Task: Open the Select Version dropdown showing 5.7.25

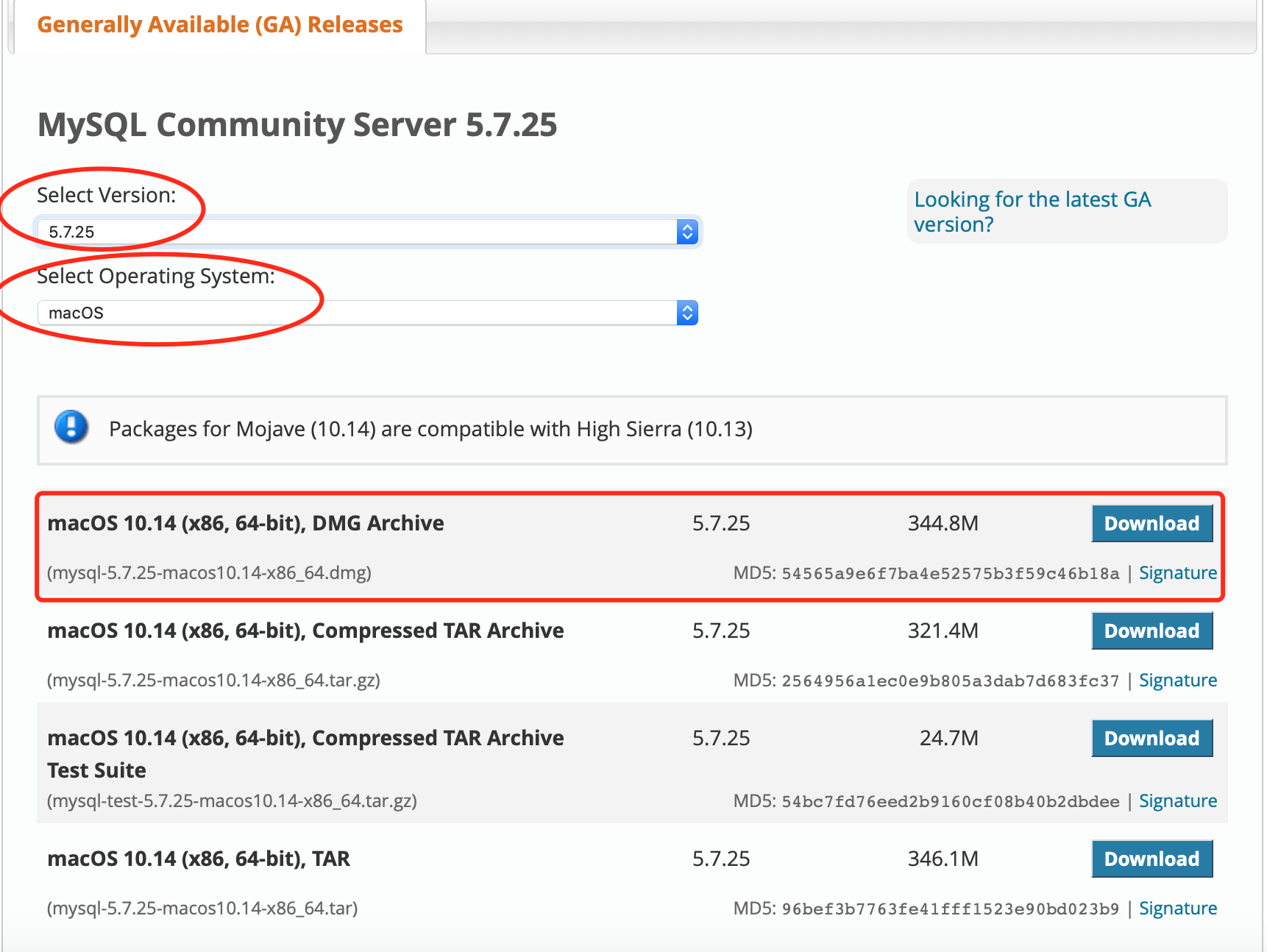Action: point(367,232)
